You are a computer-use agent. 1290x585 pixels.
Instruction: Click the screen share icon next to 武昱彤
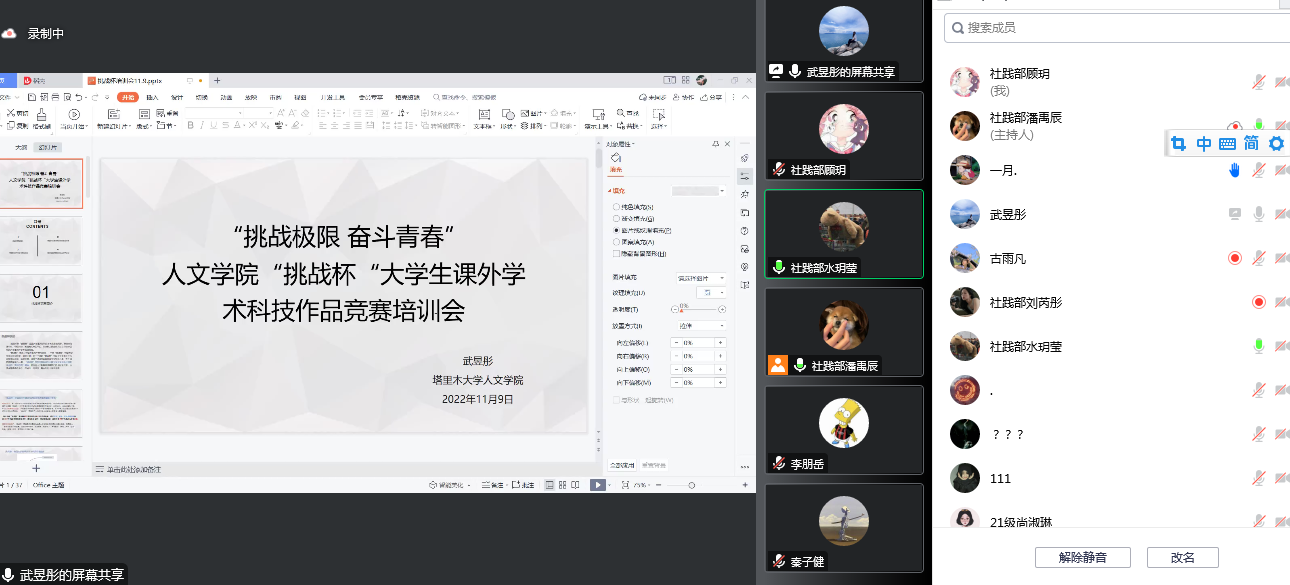pyautogui.click(x=1235, y=214)
